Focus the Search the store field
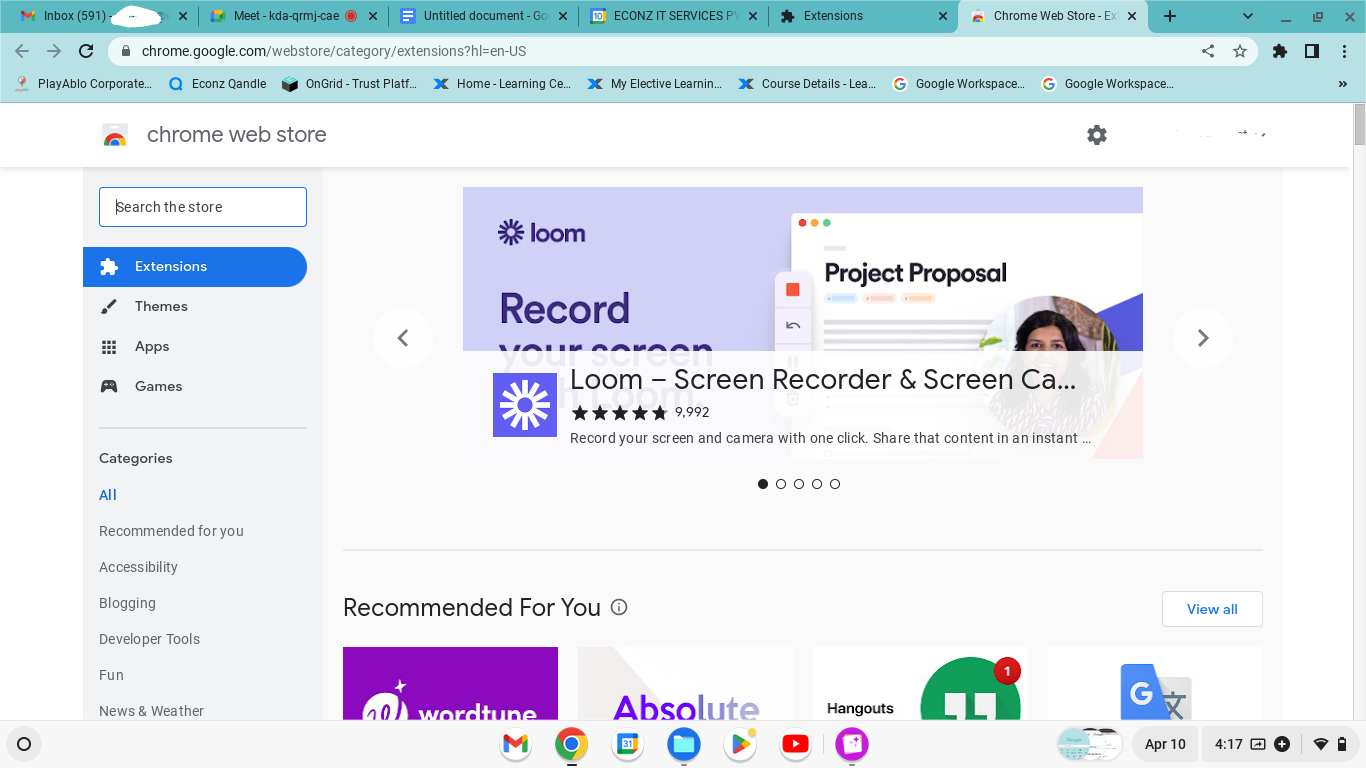 pyautogui.click(x=203, y=207)
